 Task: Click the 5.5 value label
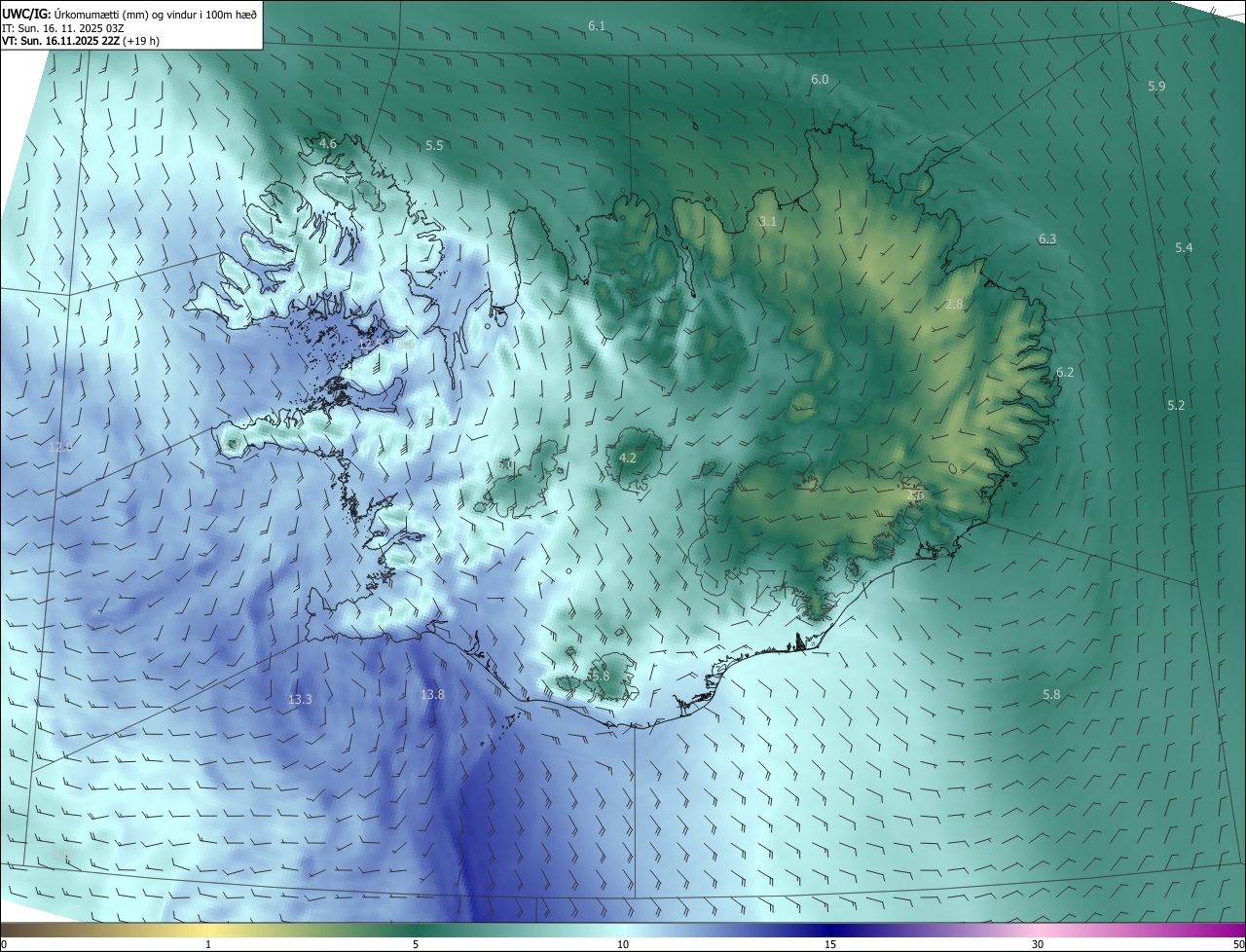coord(434,146)
